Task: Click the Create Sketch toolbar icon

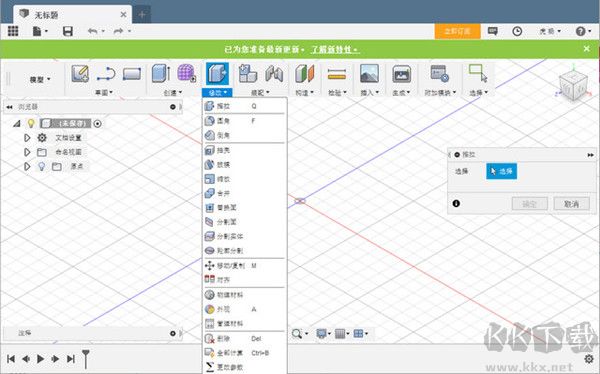Action: pyautogui.click(x=80, y=73)
